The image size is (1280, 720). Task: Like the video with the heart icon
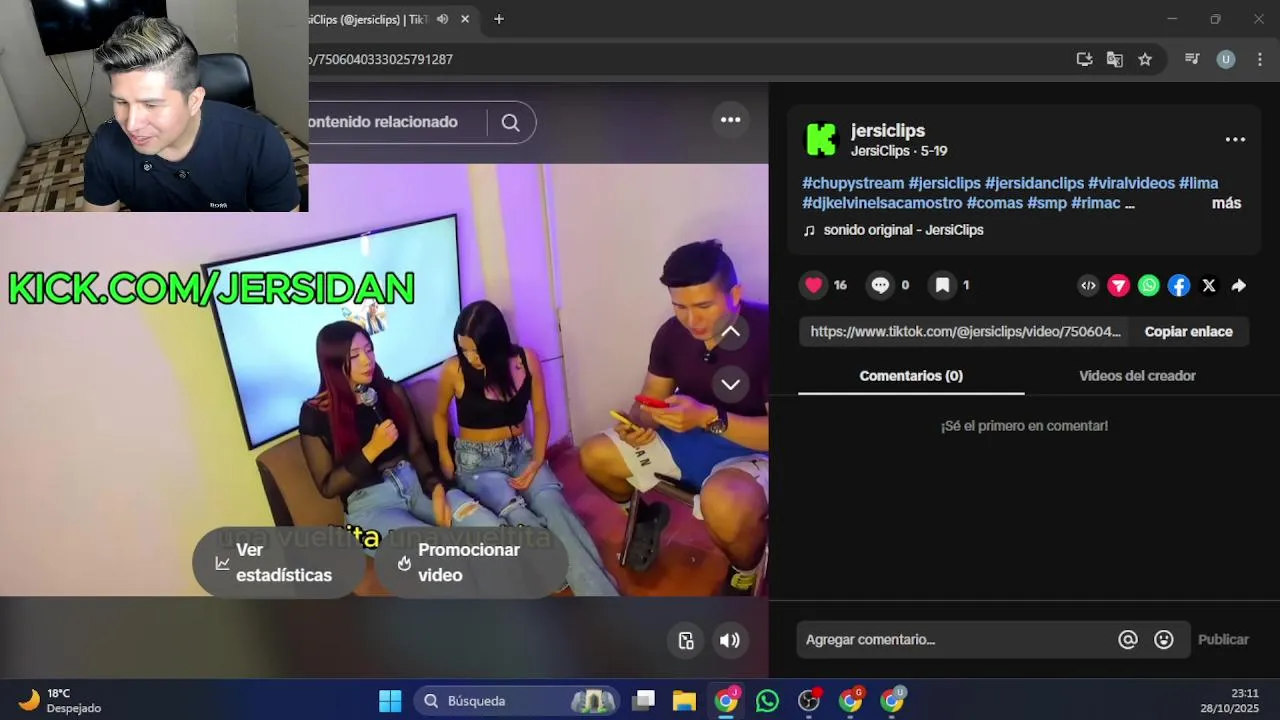[814, 285]
